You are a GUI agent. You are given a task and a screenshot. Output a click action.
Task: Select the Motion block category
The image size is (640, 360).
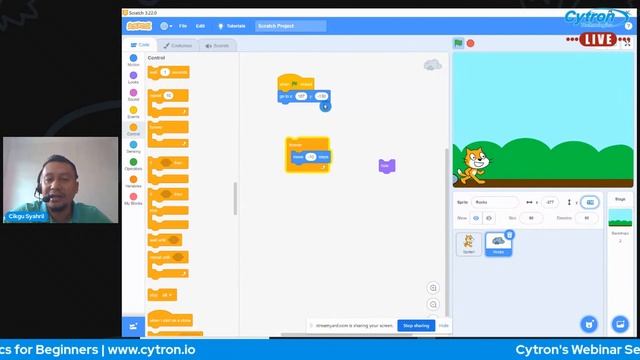[x=133, y=60]
